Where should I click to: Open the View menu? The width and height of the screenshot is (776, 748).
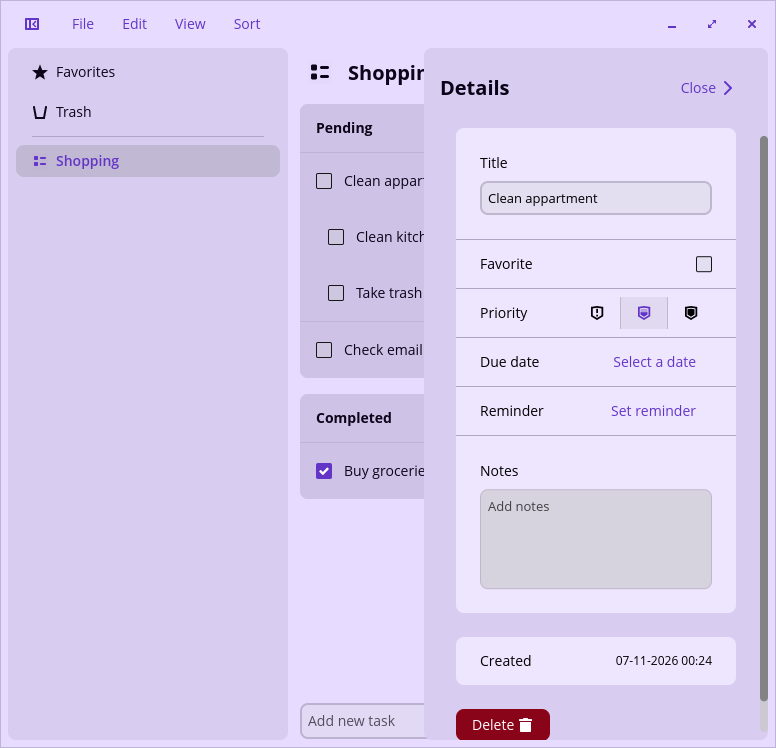click(x=190, y=24)
